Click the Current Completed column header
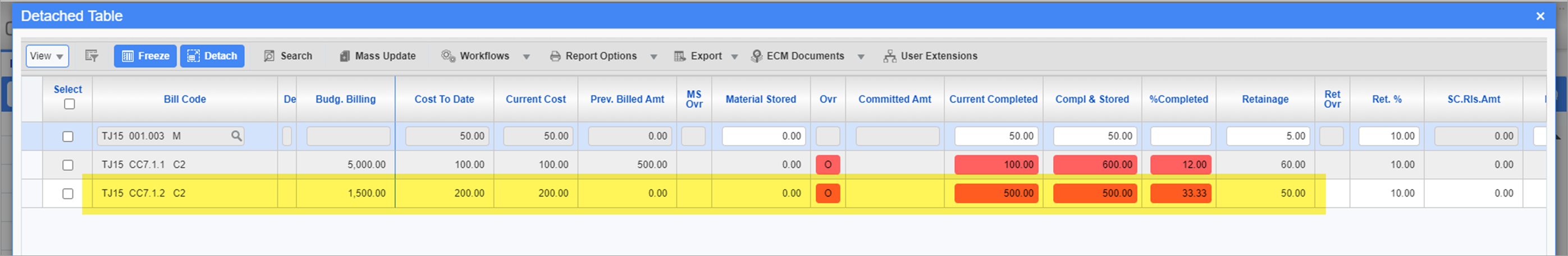 pos(993,99)
